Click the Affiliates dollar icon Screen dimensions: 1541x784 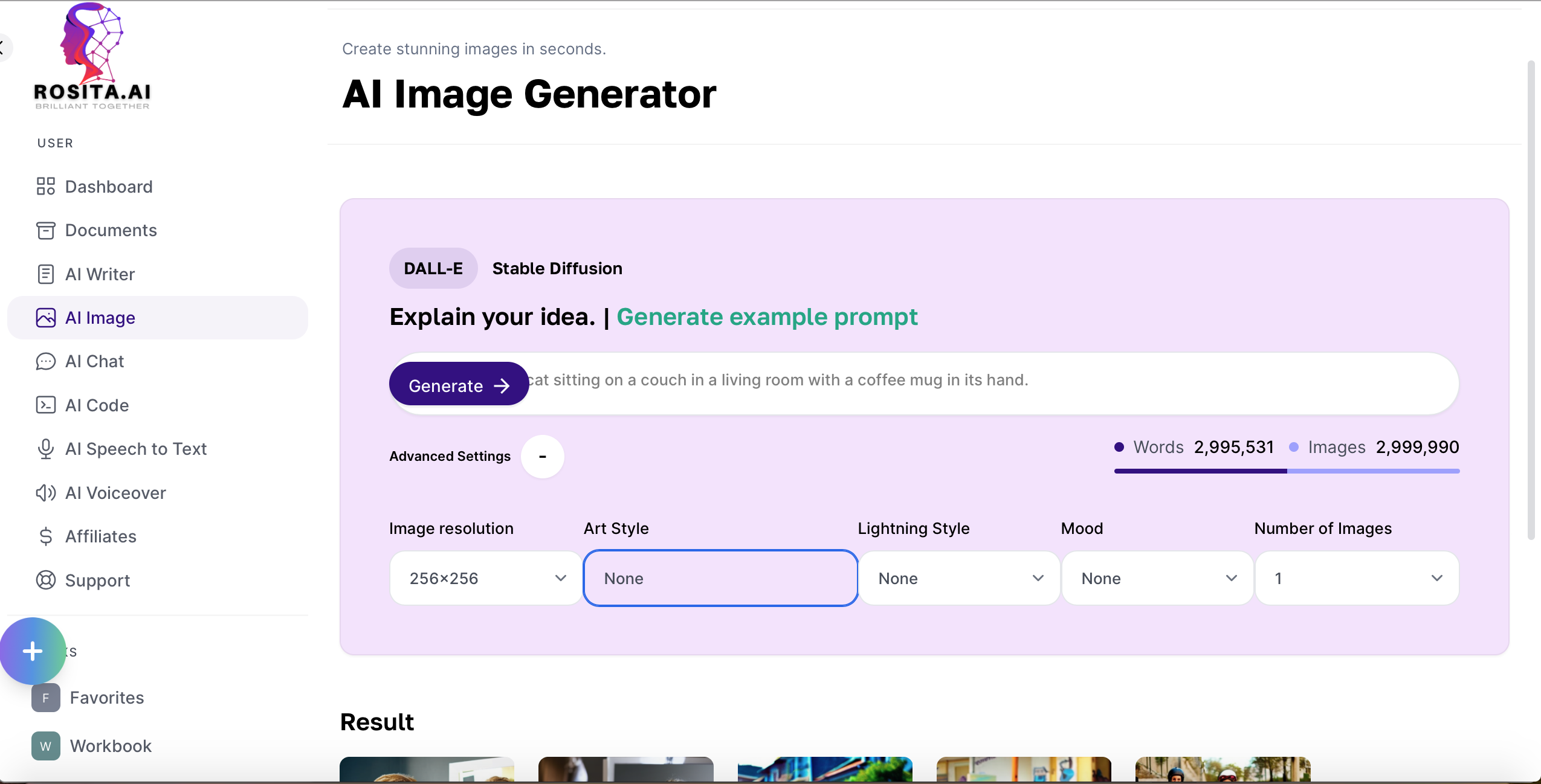coord(45,536)
